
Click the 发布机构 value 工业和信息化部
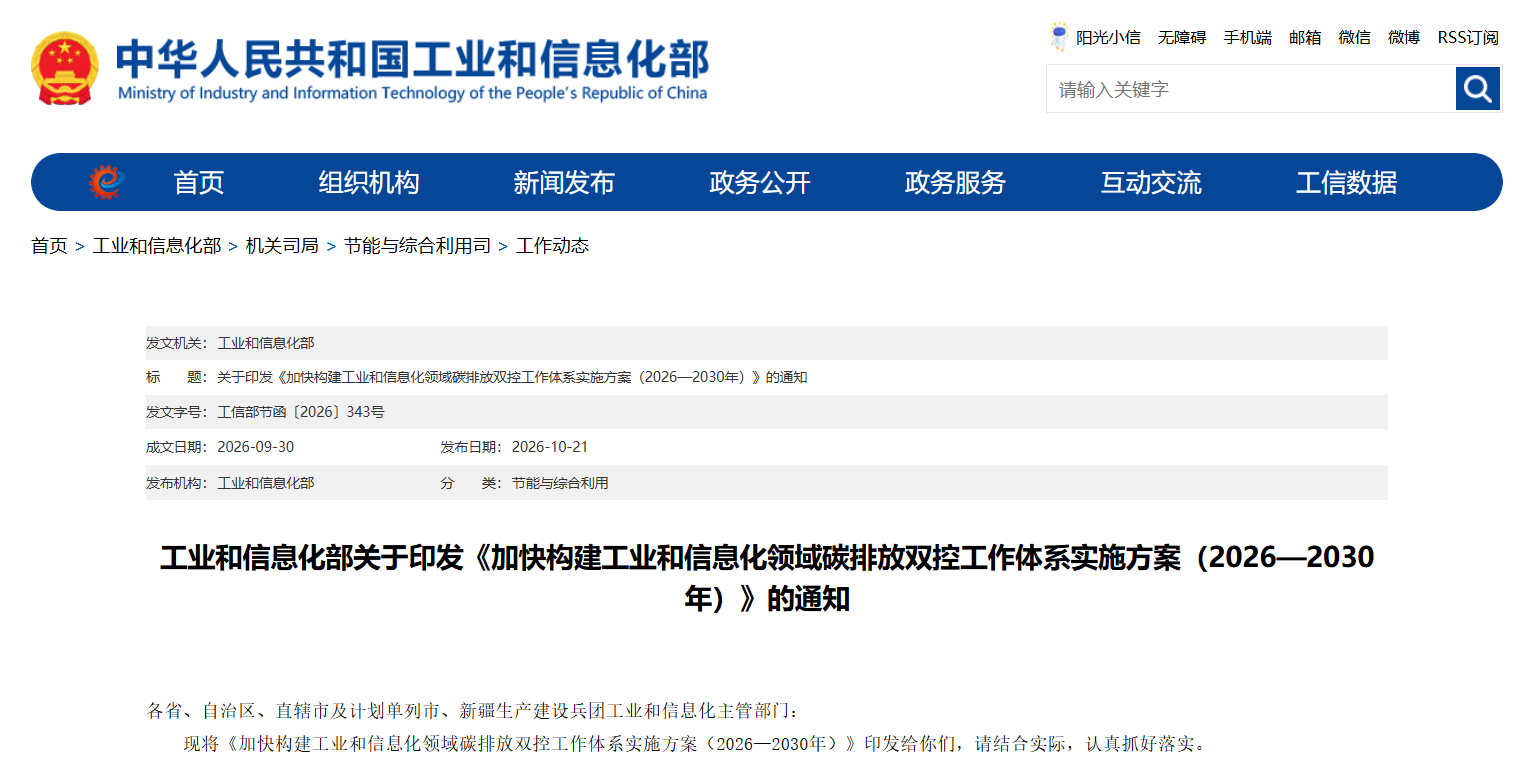(266, 483)
